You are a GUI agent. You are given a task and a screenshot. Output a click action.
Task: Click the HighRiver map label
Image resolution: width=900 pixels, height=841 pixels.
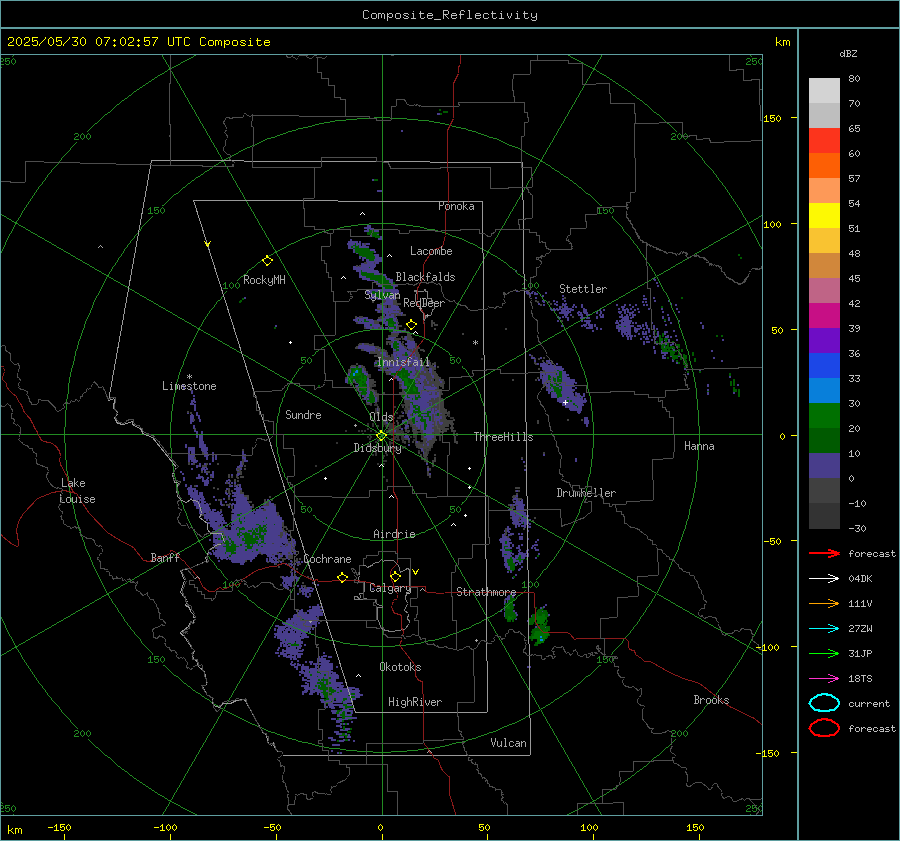coord(415,702)
